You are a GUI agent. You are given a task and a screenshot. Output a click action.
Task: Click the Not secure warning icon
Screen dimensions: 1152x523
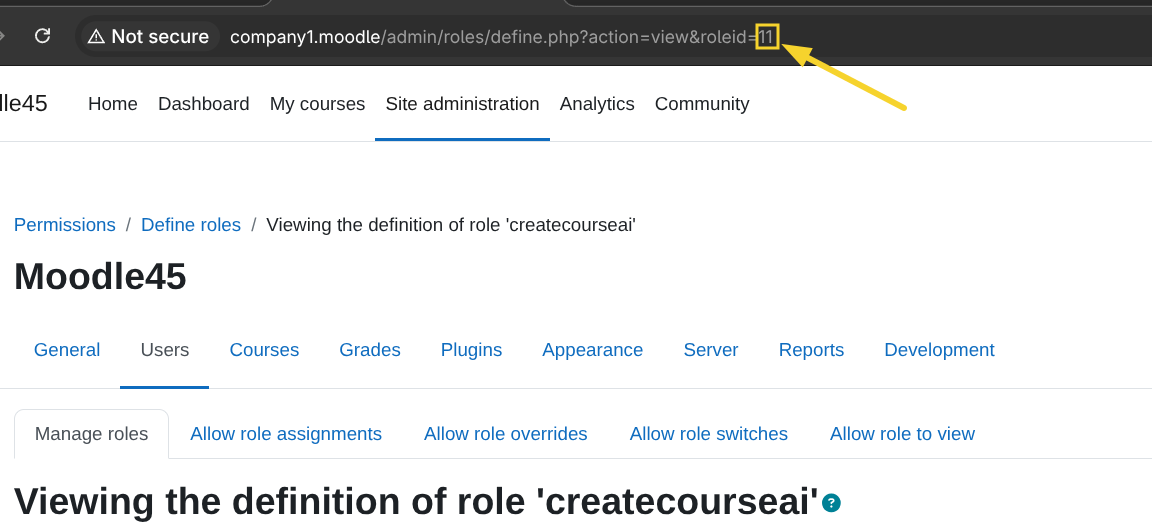[x=96, y=37]
